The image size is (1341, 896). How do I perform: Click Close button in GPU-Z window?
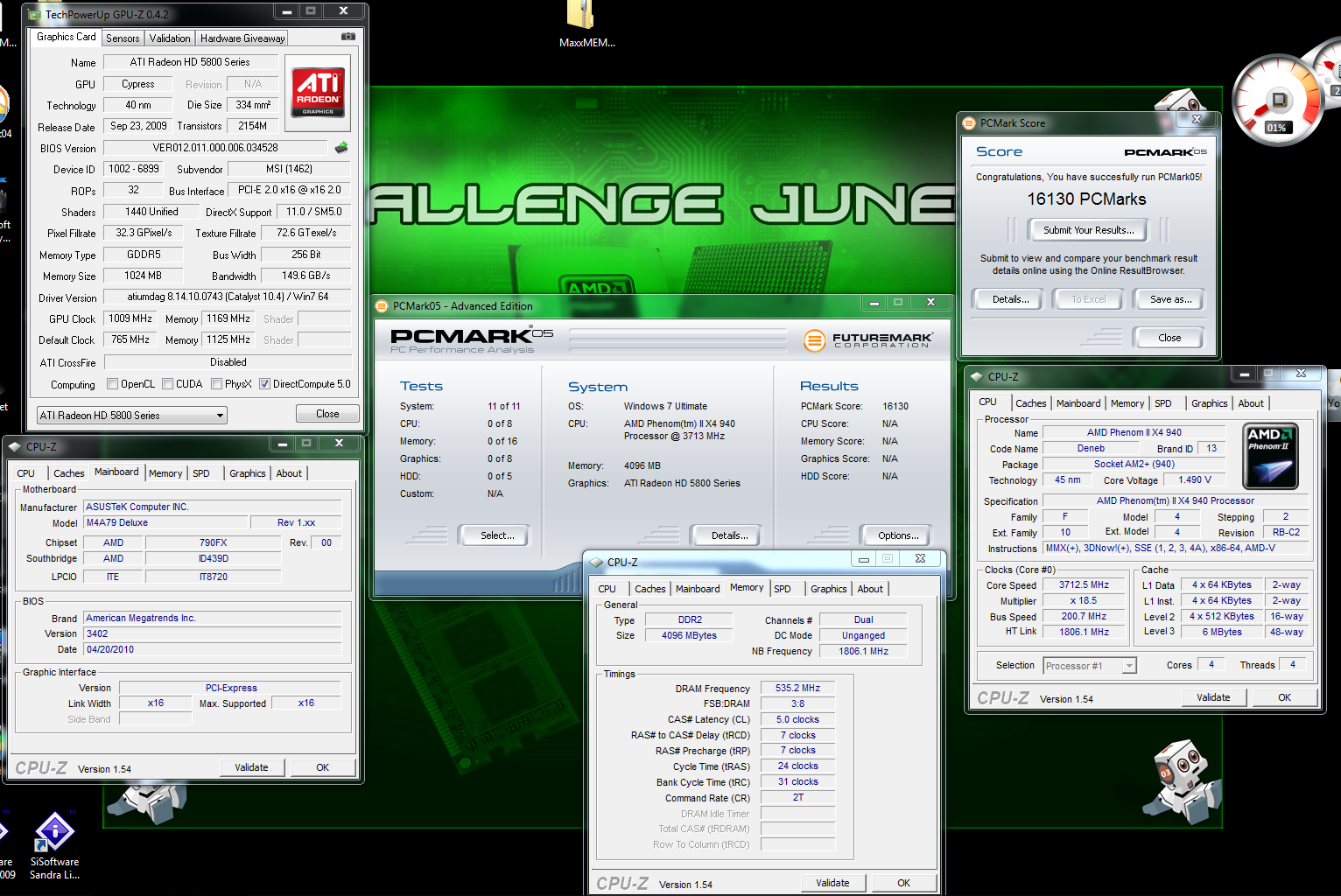tap(327, 414)
